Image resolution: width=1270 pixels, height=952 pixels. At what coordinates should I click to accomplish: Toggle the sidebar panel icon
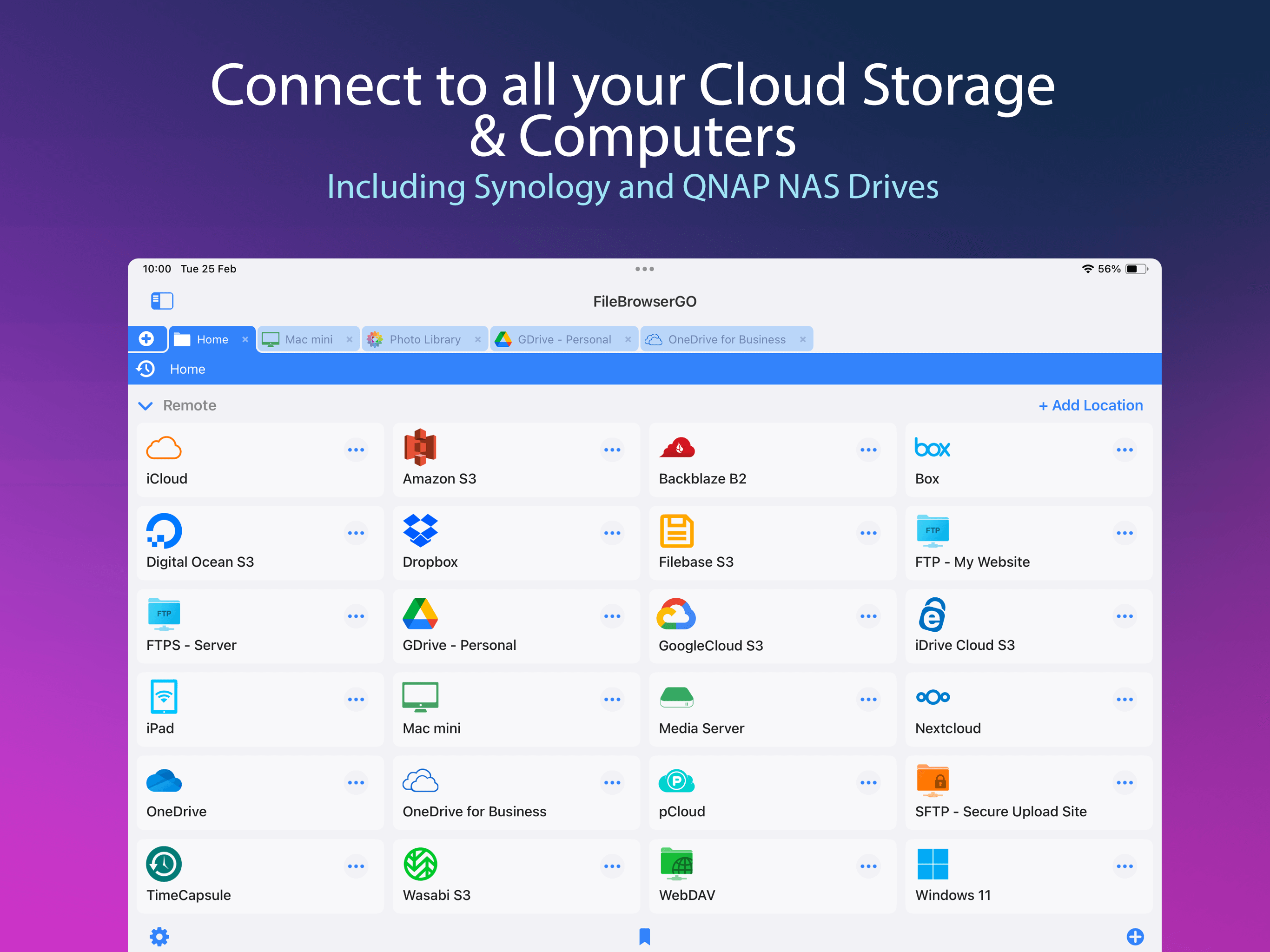point(162,301)
